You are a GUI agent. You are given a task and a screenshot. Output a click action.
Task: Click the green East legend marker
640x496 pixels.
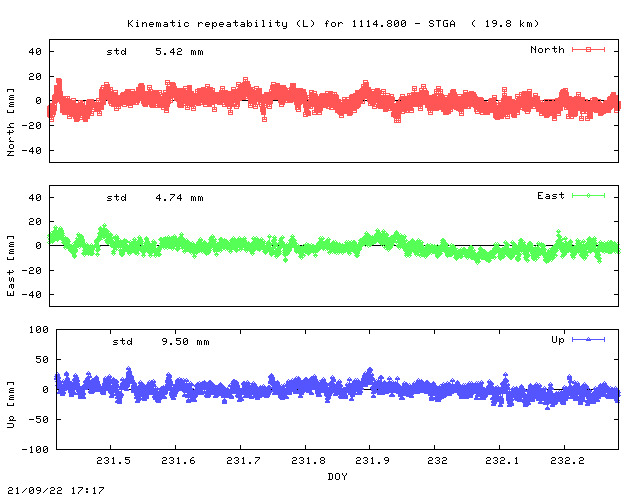tap(588, 196)
